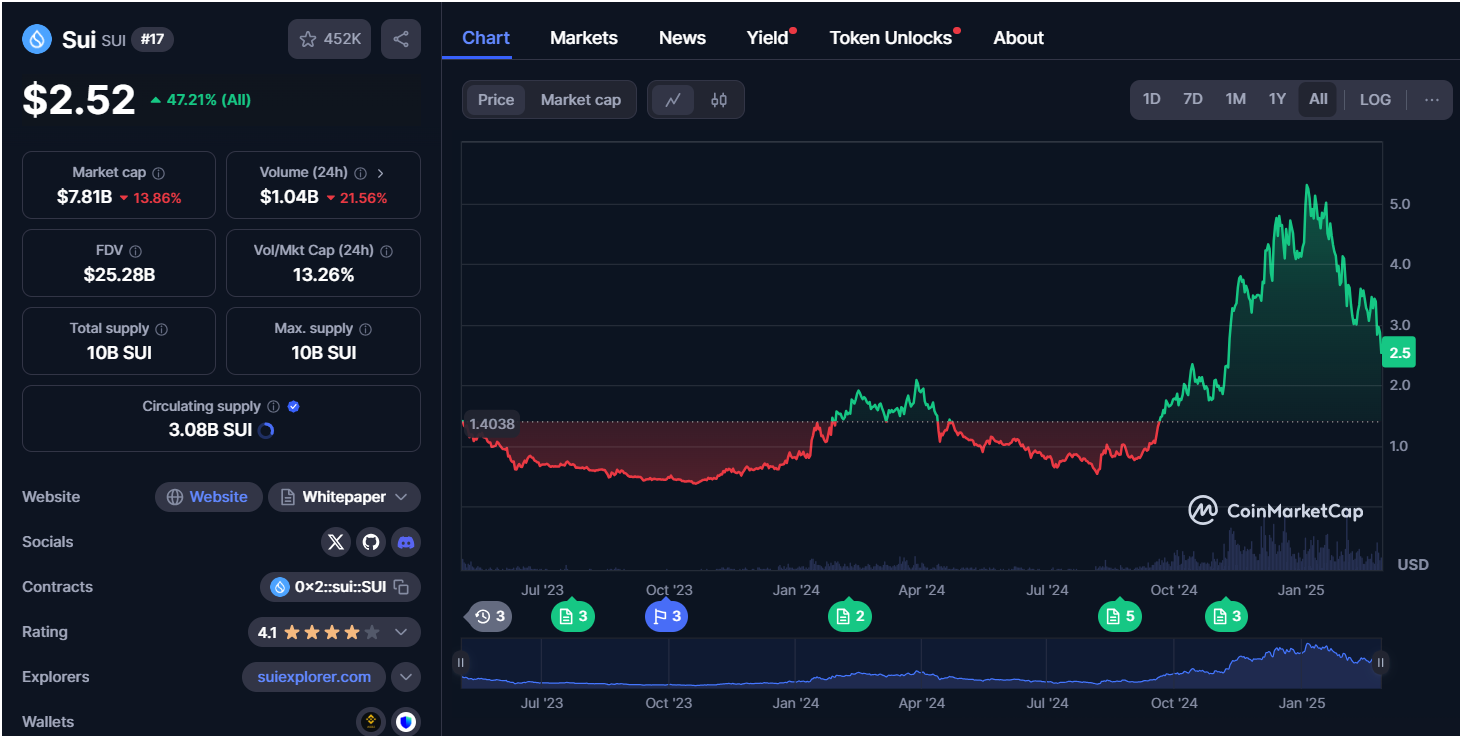Click the news marker showing 5

[x=1120, y=616]
